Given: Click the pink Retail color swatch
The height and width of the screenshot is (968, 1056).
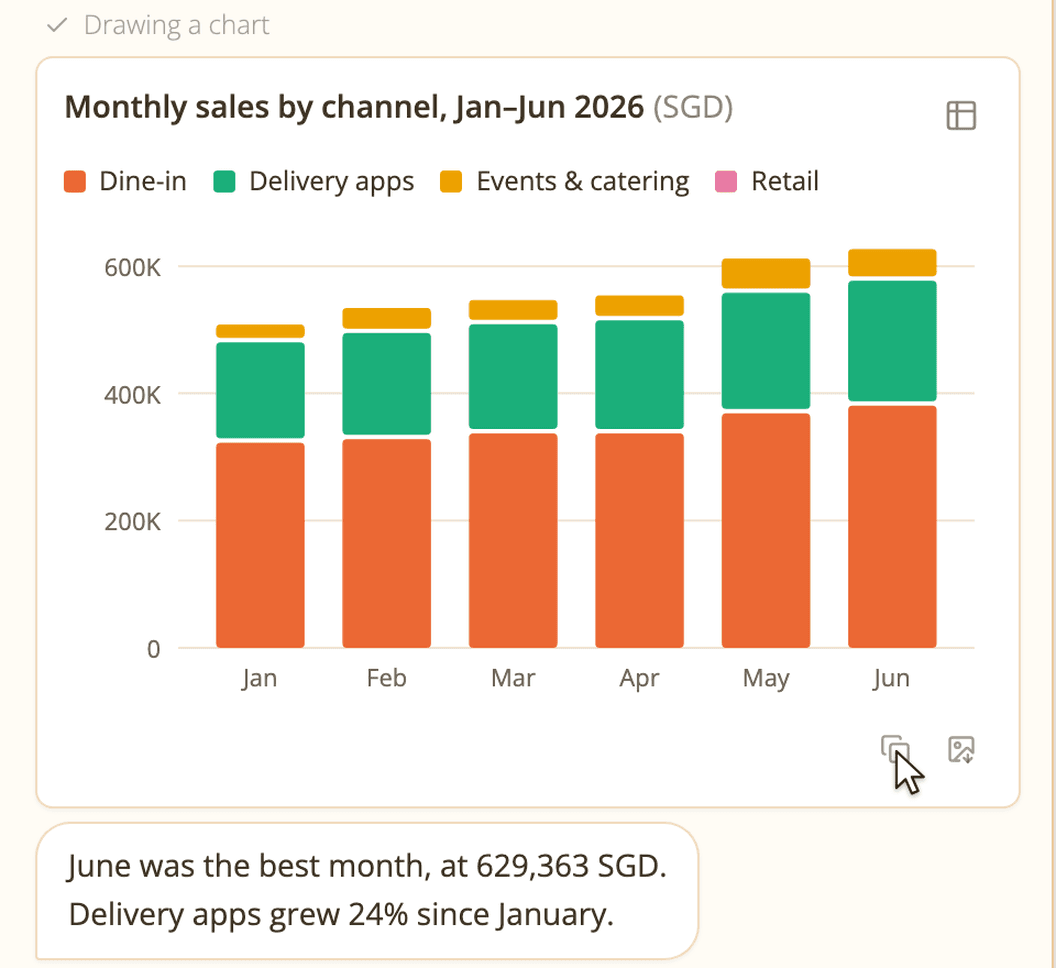Looking at the screenshot, I should coord(726,182).
